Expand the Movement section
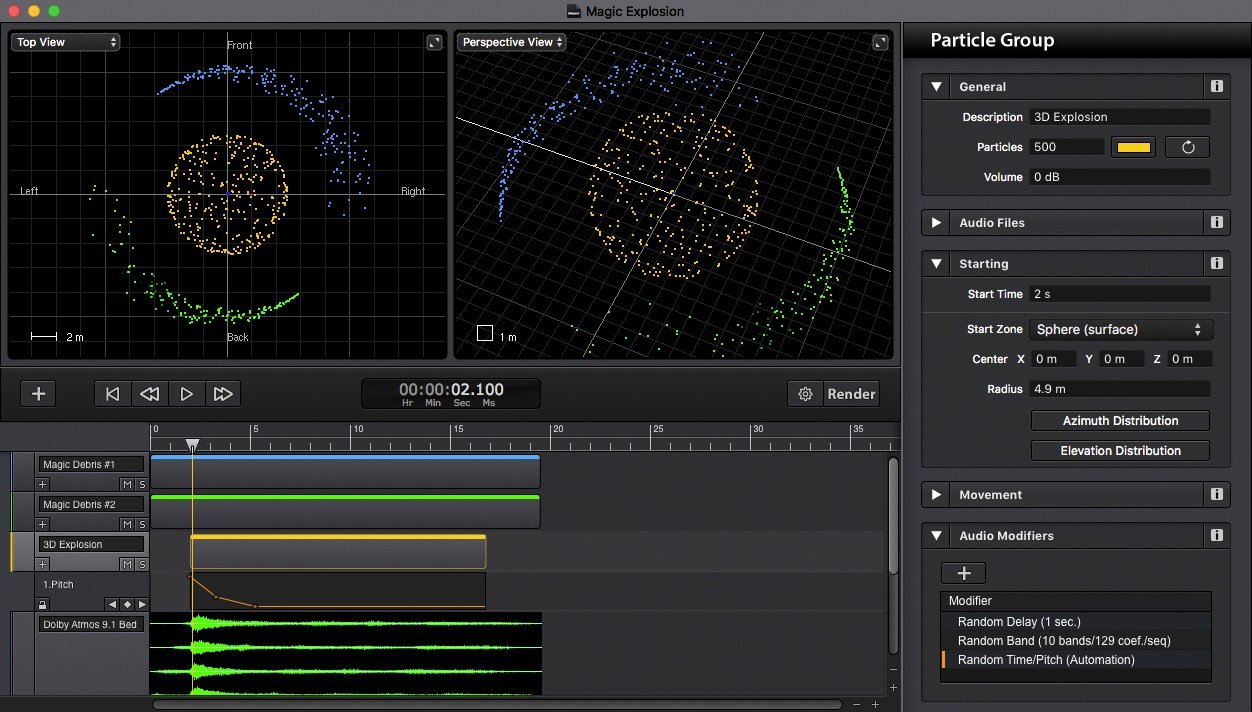 (x=936, y=494)
